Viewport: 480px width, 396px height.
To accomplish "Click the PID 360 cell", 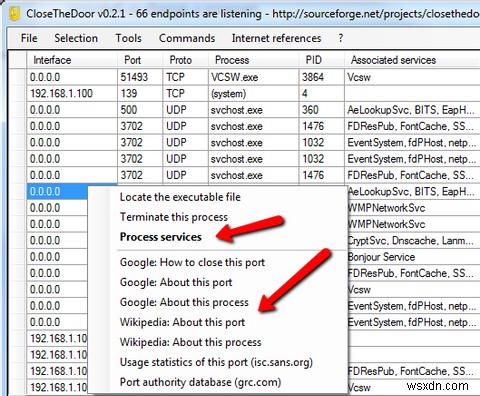I will click(x=322, y=110).
